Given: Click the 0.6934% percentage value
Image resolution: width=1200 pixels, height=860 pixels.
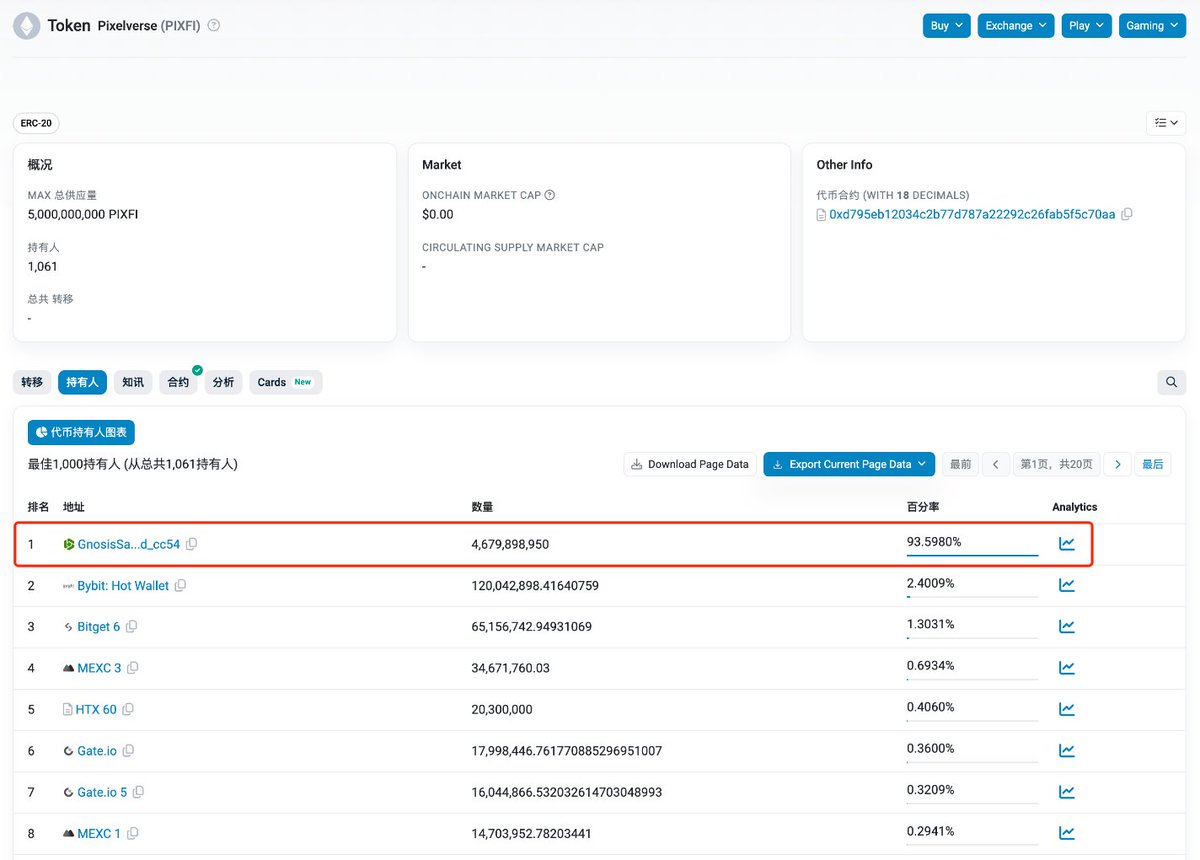Looking at the screenshot, I should point(931,665).
